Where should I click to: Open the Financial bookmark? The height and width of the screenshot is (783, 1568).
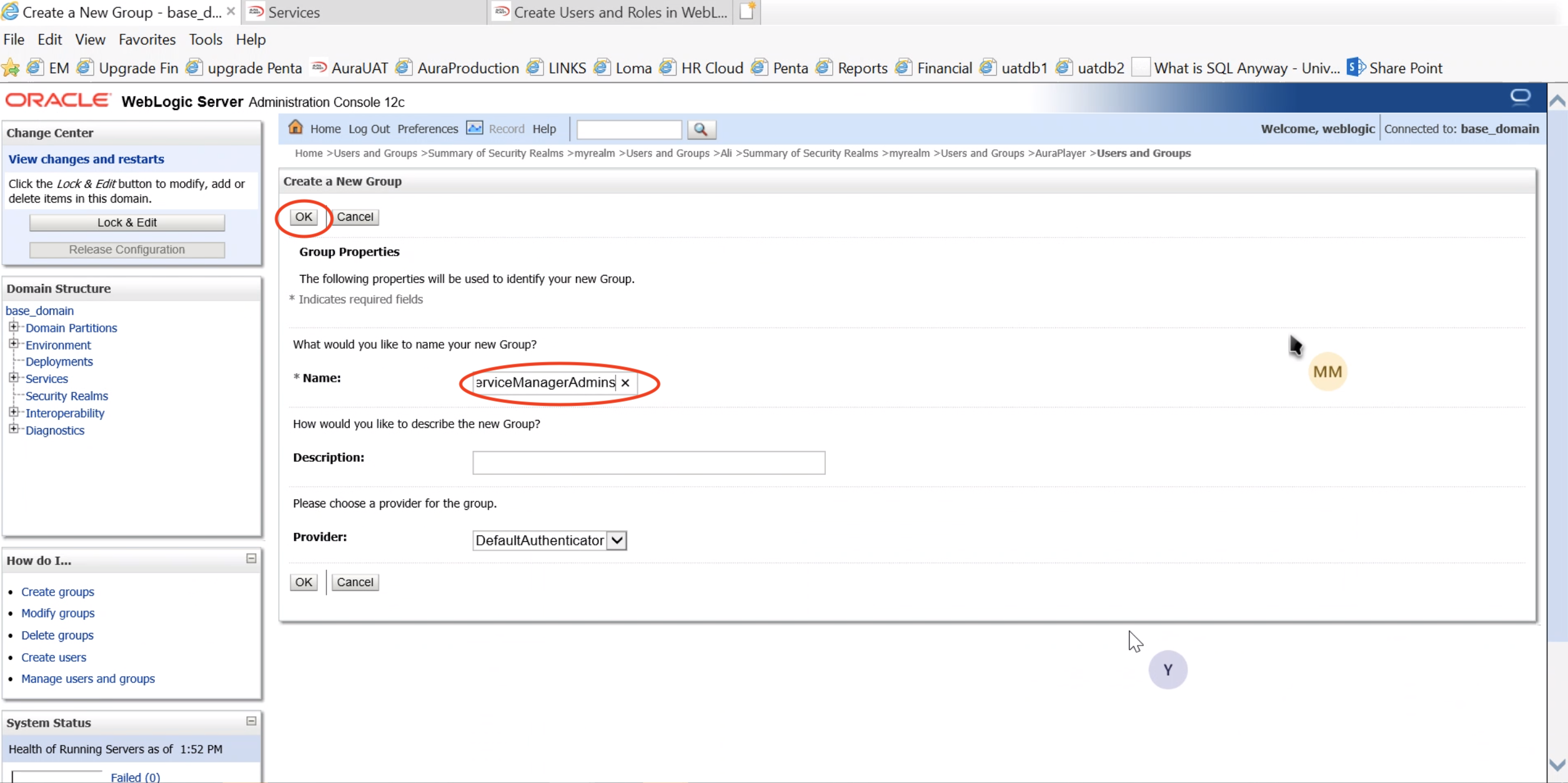click(x=934, y=67)
